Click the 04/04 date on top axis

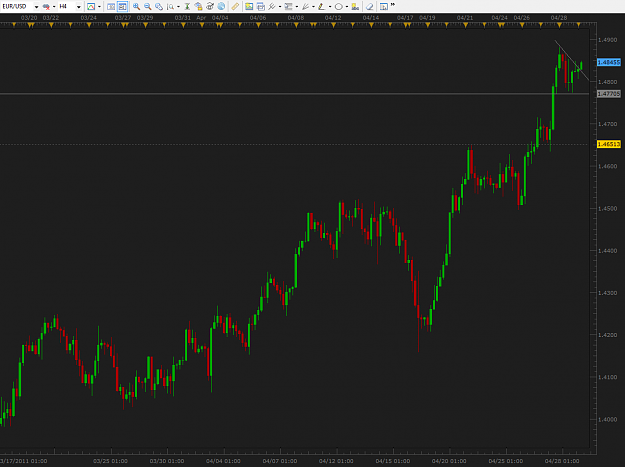220,18
